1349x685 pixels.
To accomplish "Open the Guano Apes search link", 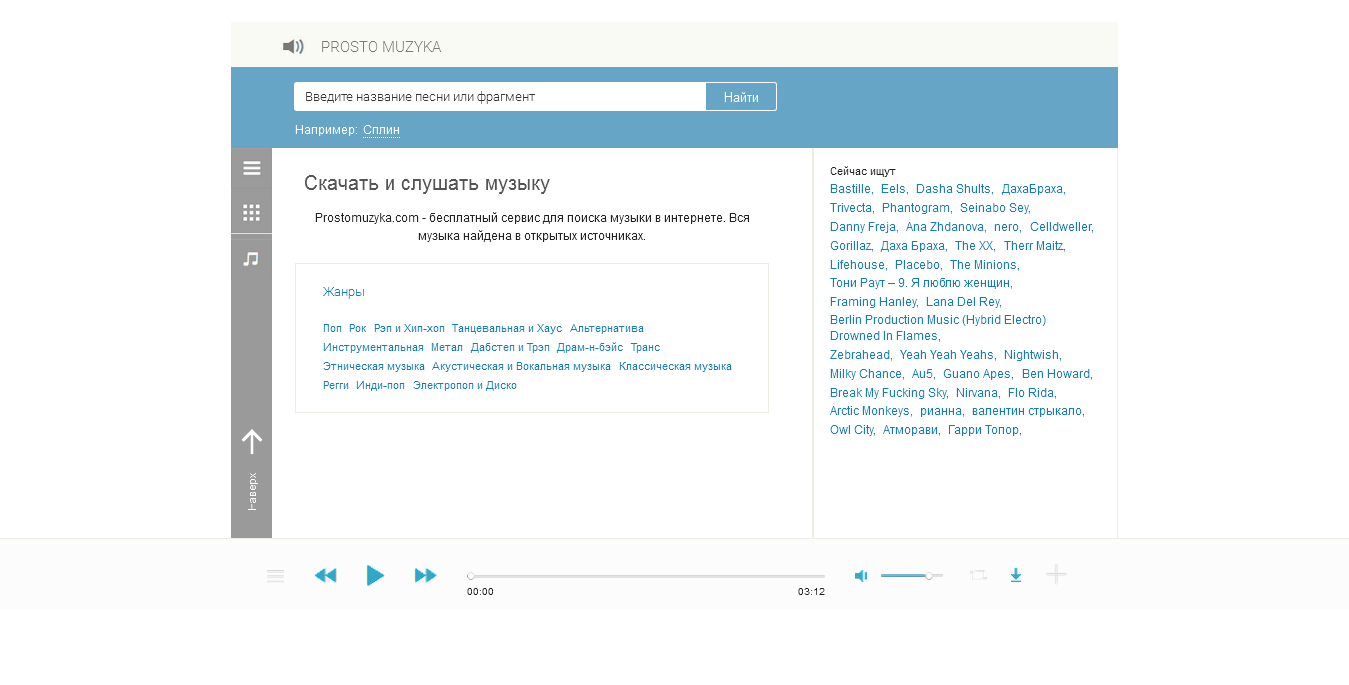I will (976, 374).
